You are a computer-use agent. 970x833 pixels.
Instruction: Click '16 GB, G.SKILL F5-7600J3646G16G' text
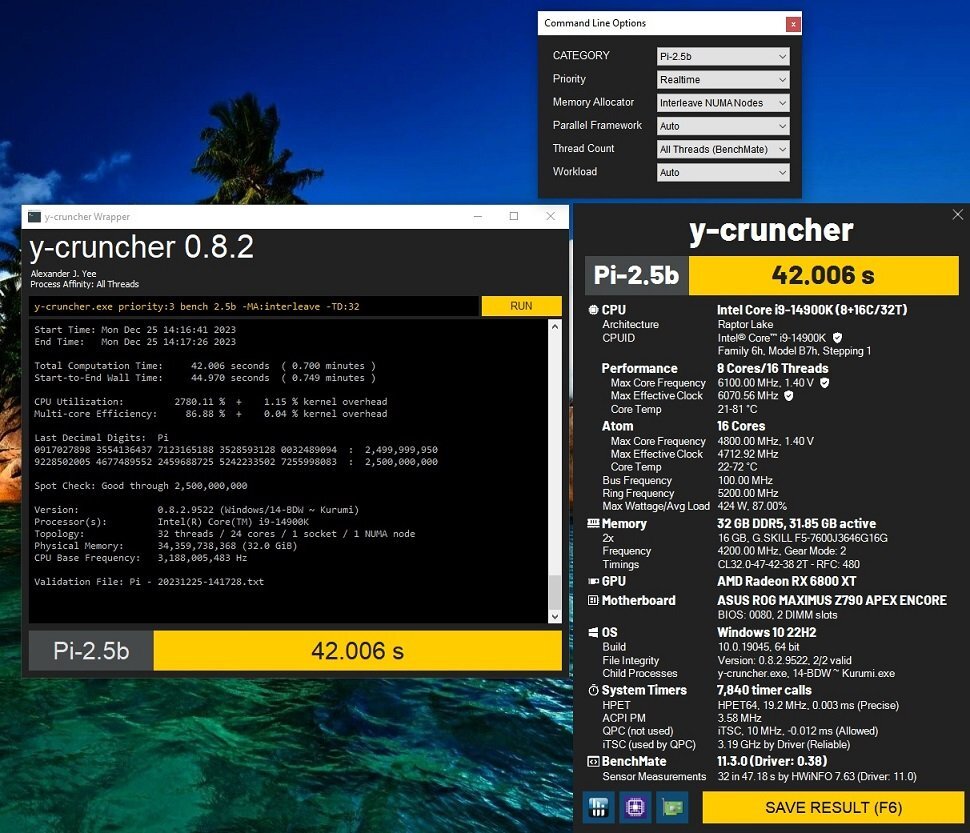(802, 538)
